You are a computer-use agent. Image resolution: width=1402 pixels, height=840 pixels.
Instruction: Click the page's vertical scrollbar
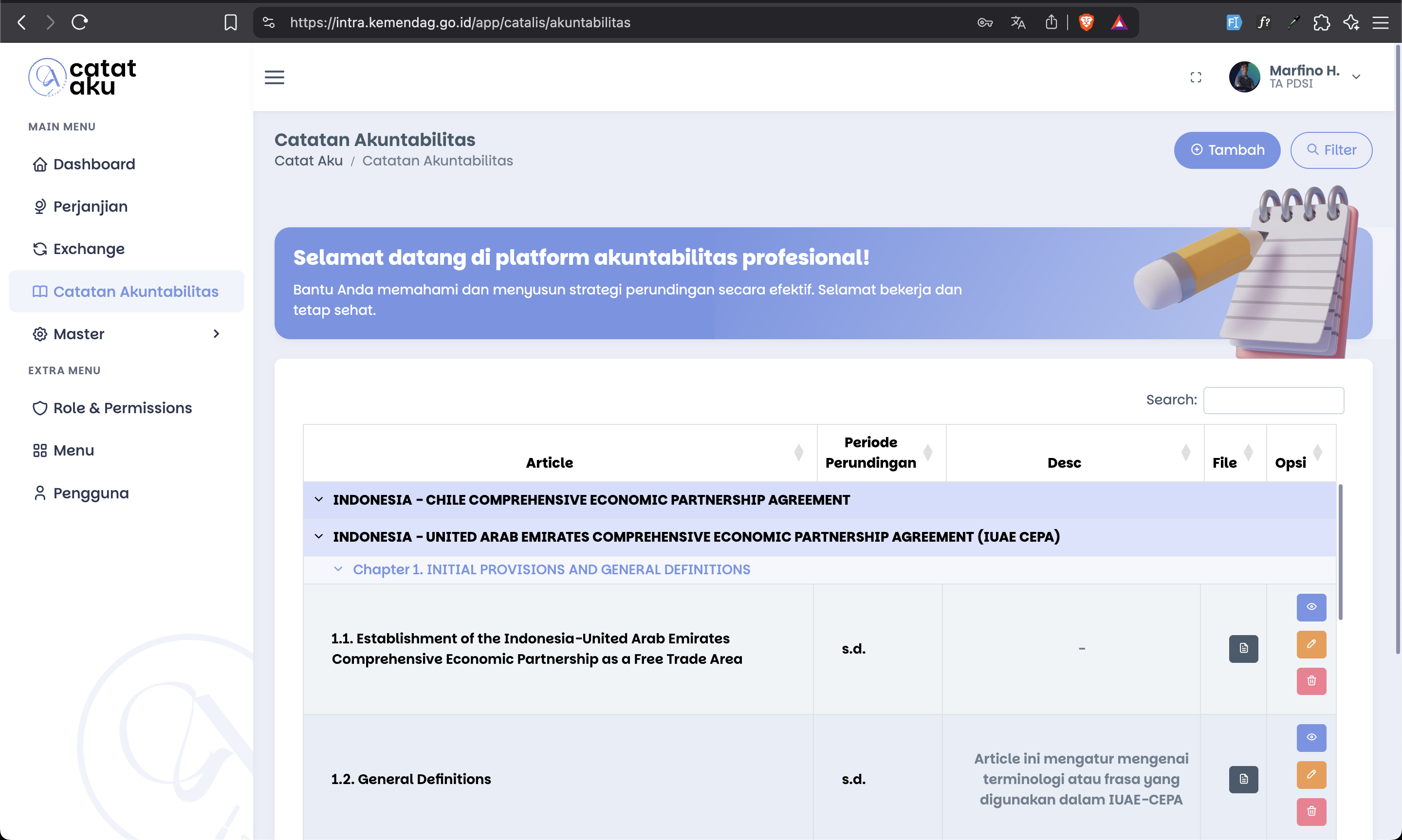pos(1398,349)
